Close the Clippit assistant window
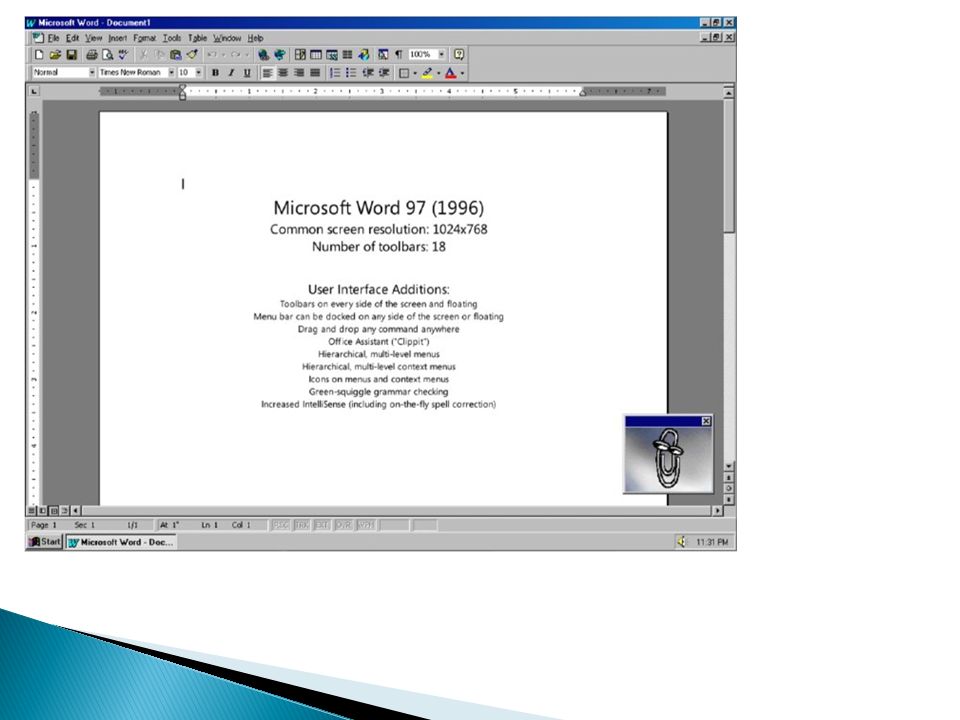Viewport: 960px width, 720px height. (x=706, y=421)
